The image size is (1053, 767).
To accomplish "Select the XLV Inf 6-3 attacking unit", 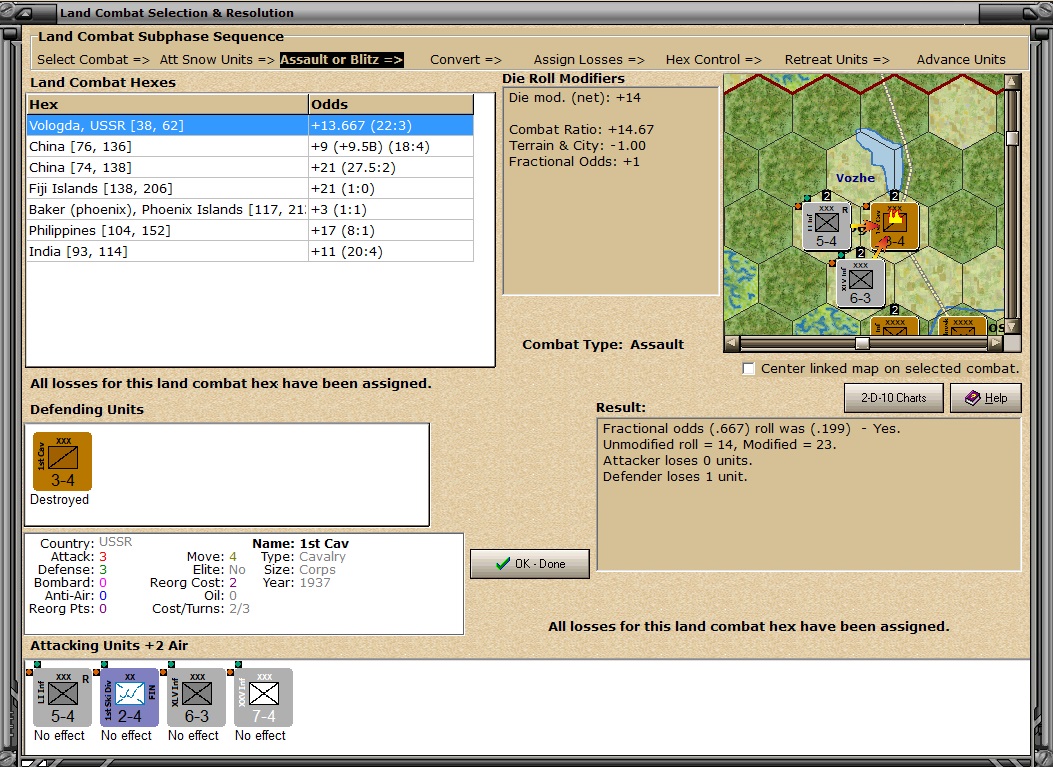I will coord(197,697).
